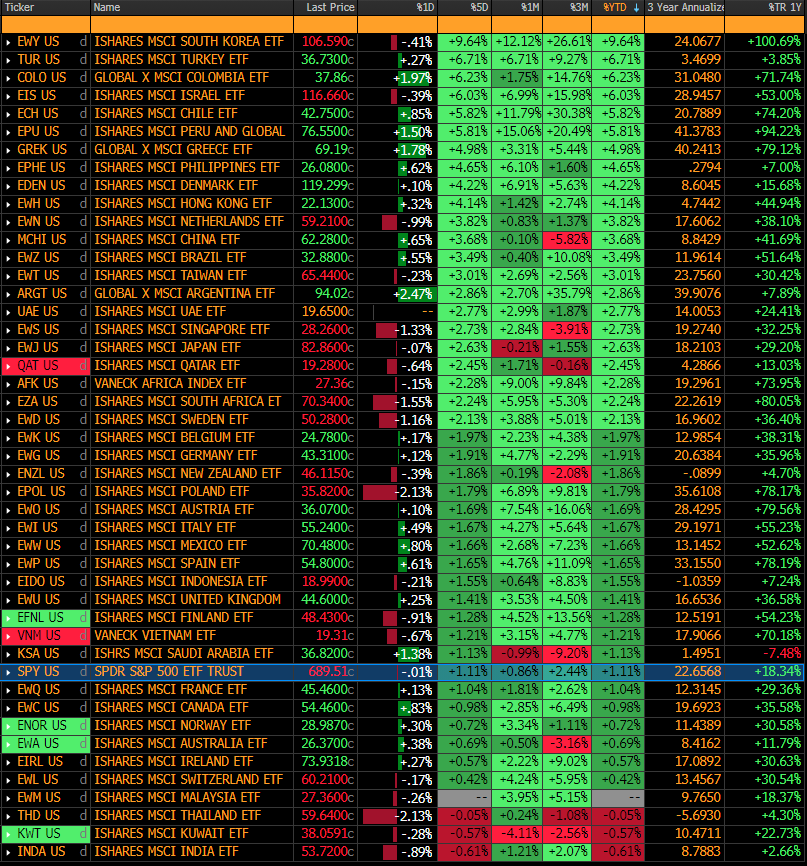Viewport: 807px width, 866px height.
Task: Select the EWT US ticker
Action: pos(38,276)
